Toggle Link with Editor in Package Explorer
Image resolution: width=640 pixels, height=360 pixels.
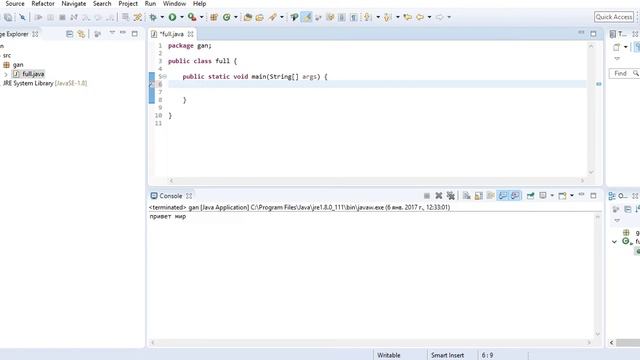click(81, 34)
